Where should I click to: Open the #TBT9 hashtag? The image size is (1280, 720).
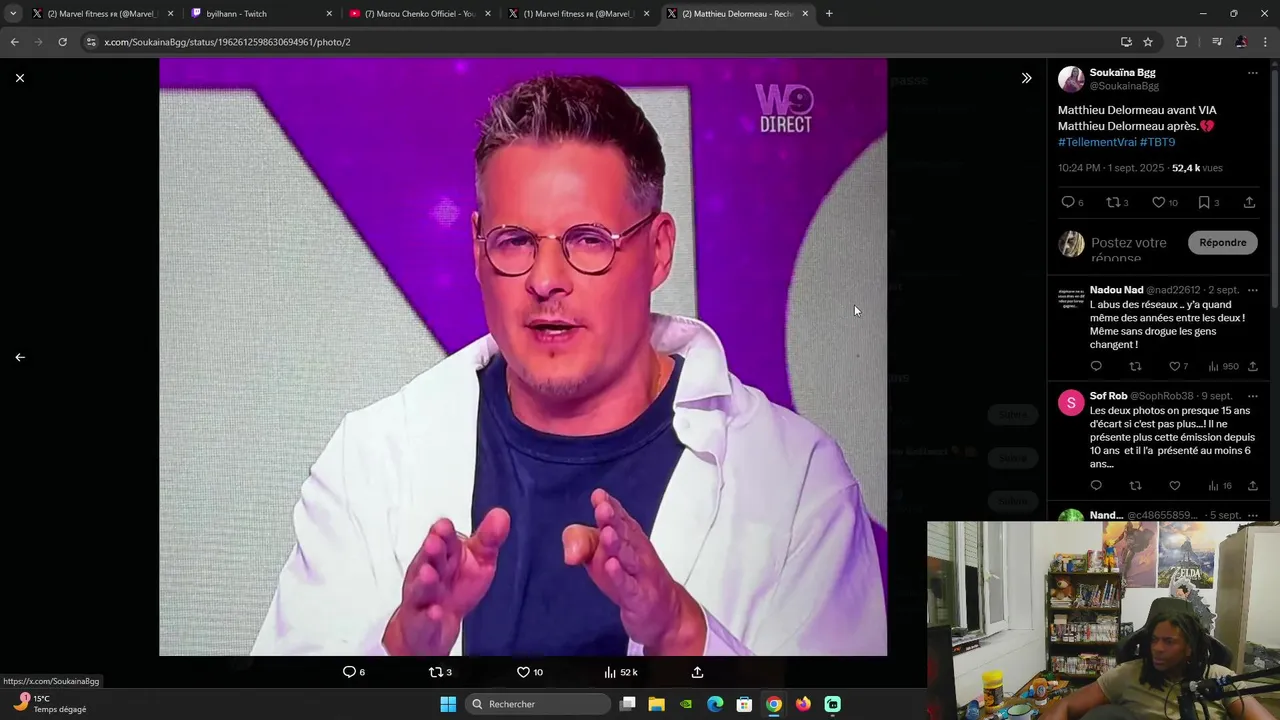[x=1158, y=142]
